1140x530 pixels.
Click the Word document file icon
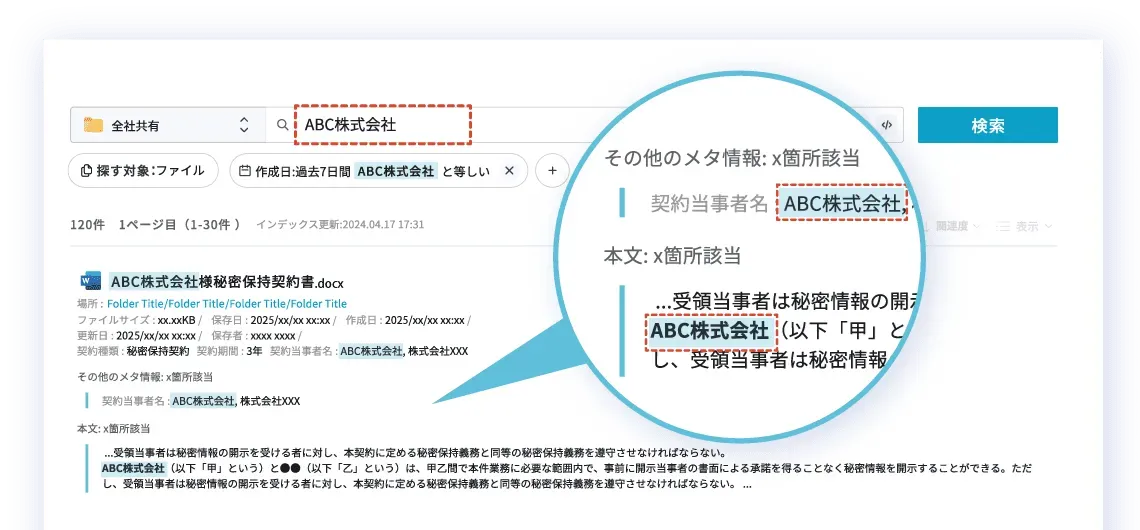[90, 281]
